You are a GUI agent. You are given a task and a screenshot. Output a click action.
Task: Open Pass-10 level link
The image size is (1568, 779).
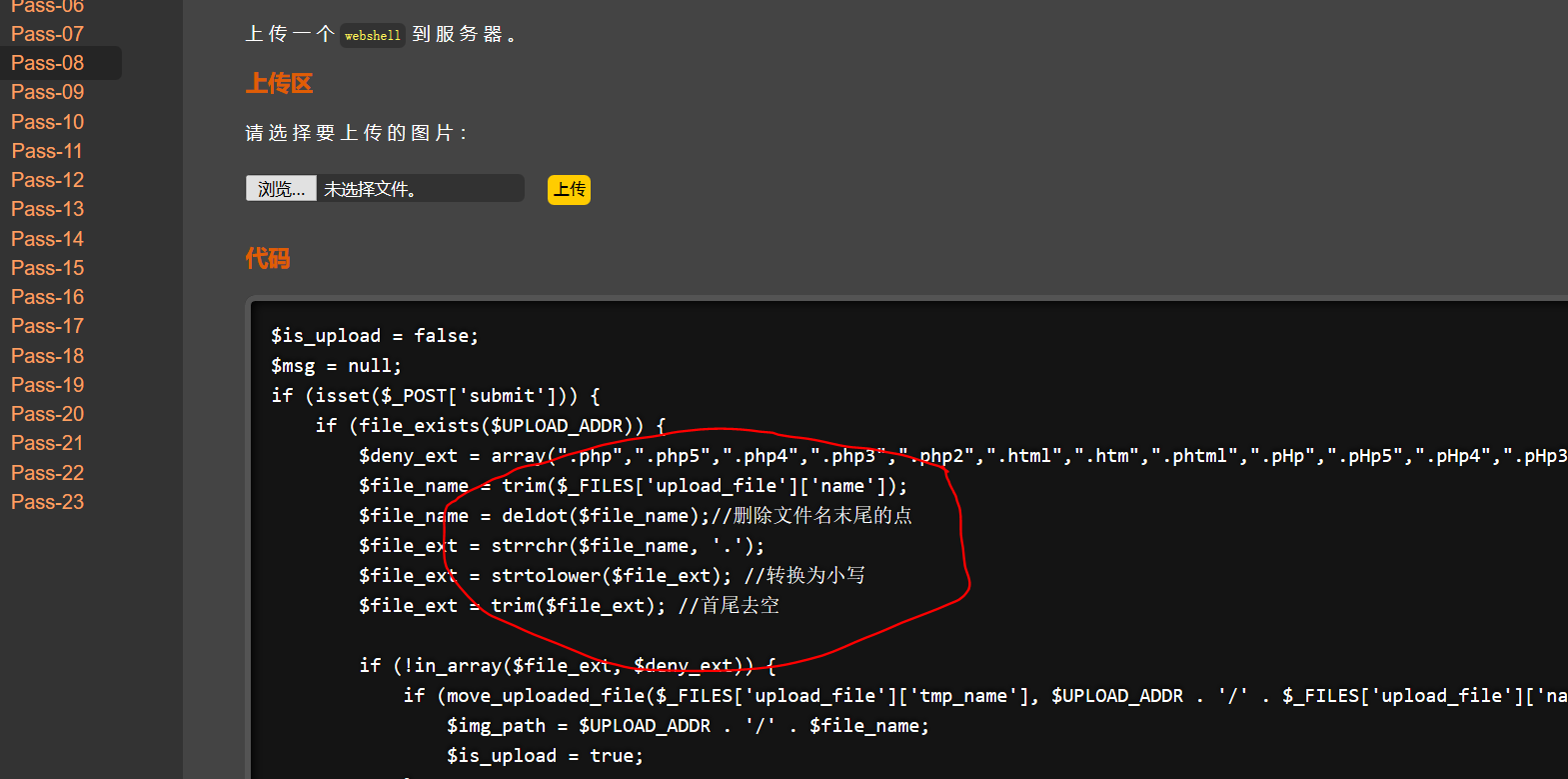click(x=47, y=122)
